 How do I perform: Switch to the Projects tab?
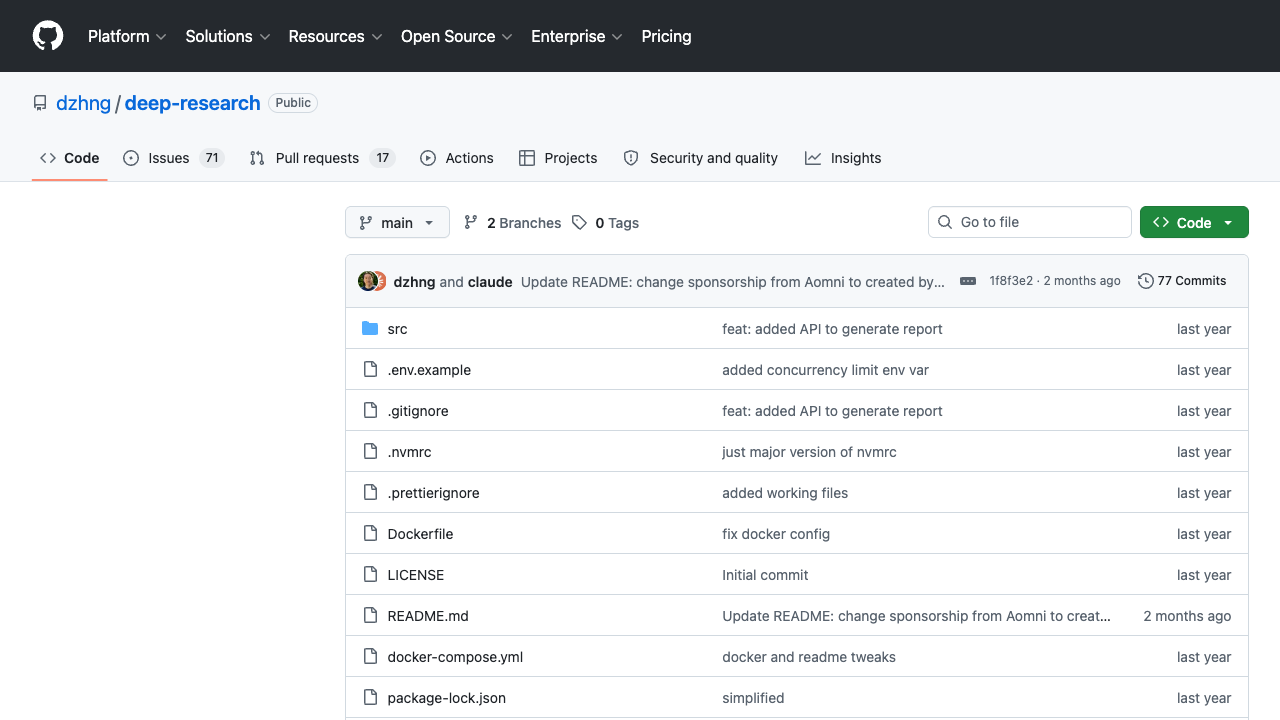coord(558,158)
